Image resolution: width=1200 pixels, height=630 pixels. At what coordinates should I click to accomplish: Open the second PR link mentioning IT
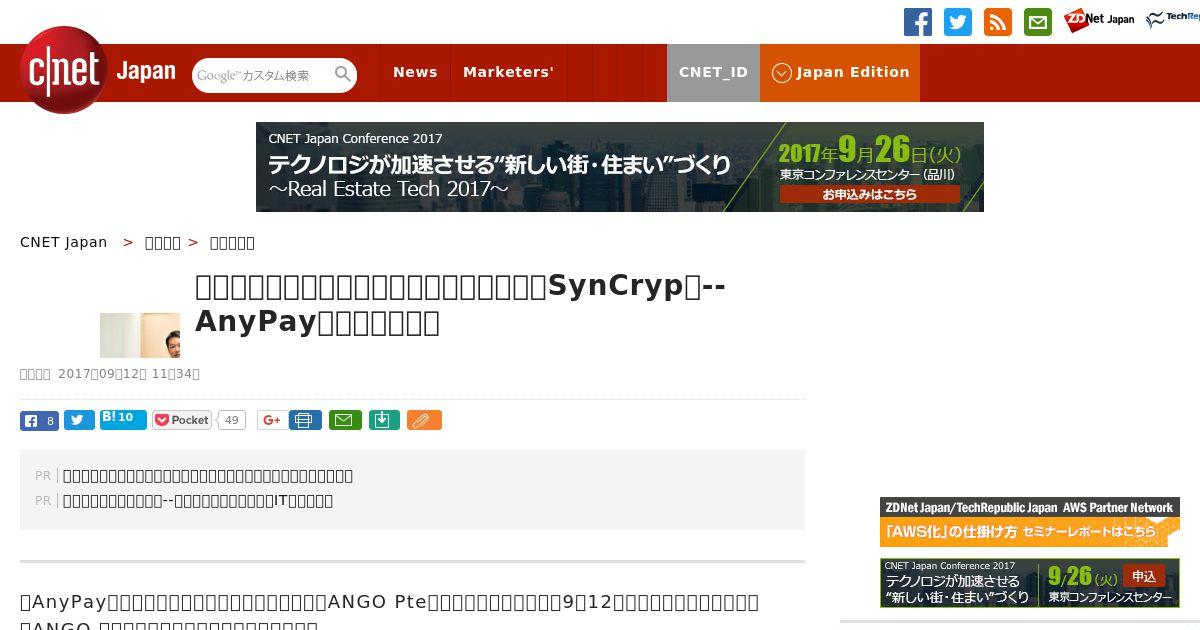(198, 501)
